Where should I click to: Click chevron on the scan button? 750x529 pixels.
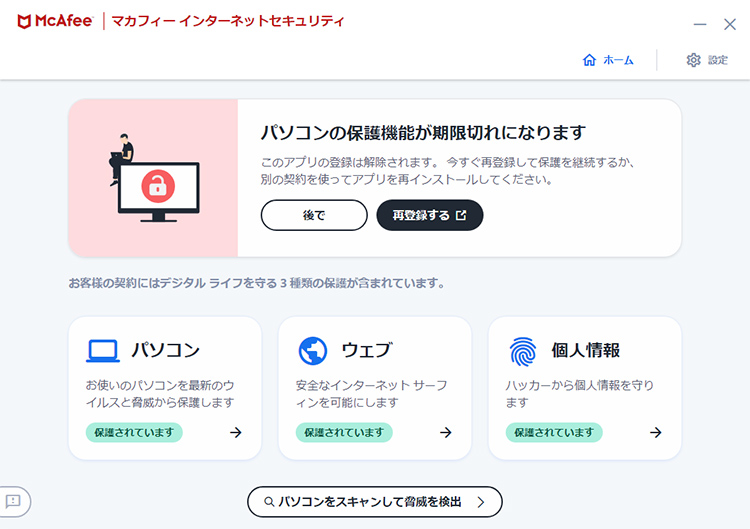[481, 502]
